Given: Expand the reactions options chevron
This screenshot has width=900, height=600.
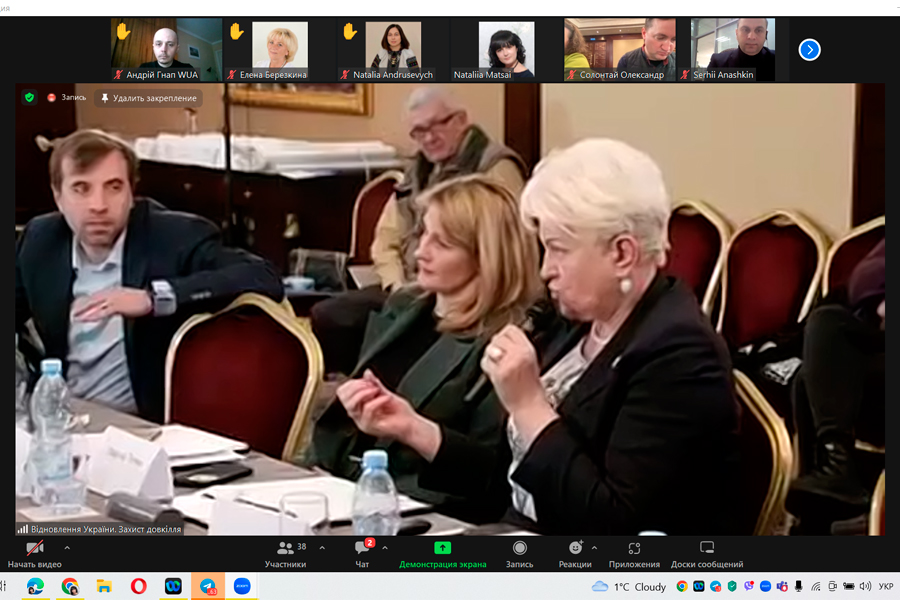Looking at the screenshot, I should coord(594,548).
